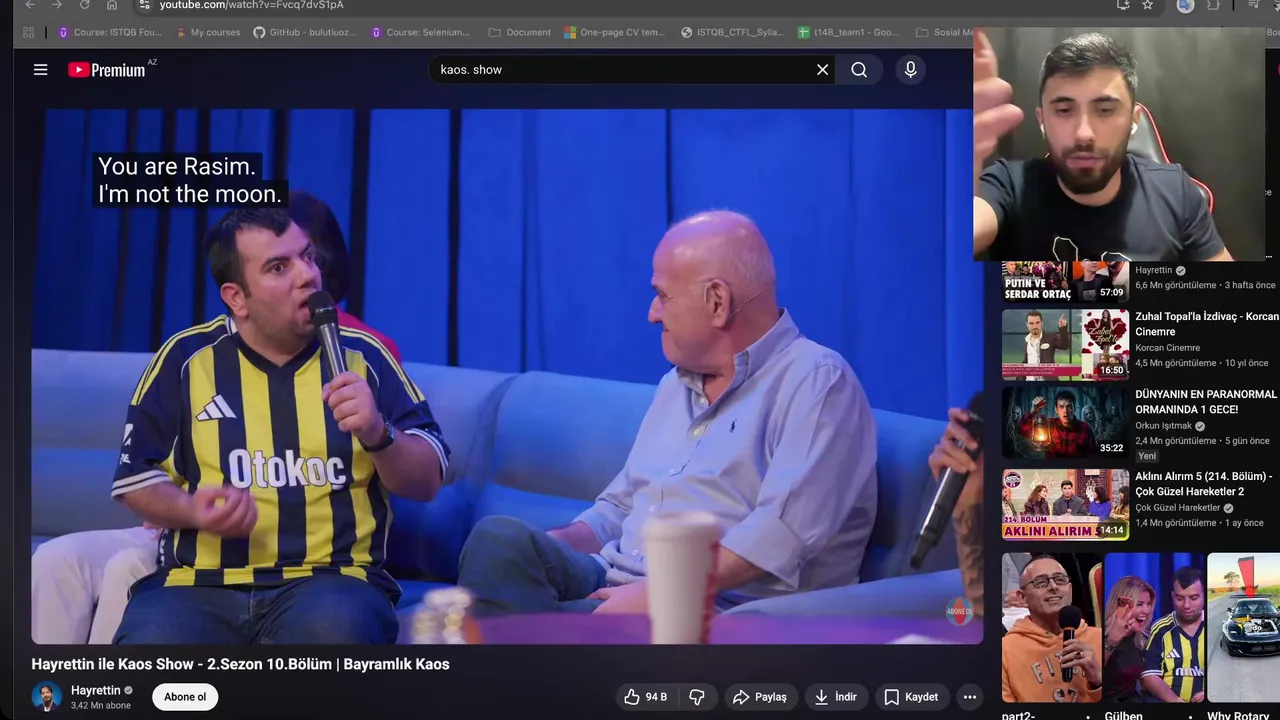Open the more actions three-dot menu
This screenshot has height=720, width=1280.
[x=969, y=697]
